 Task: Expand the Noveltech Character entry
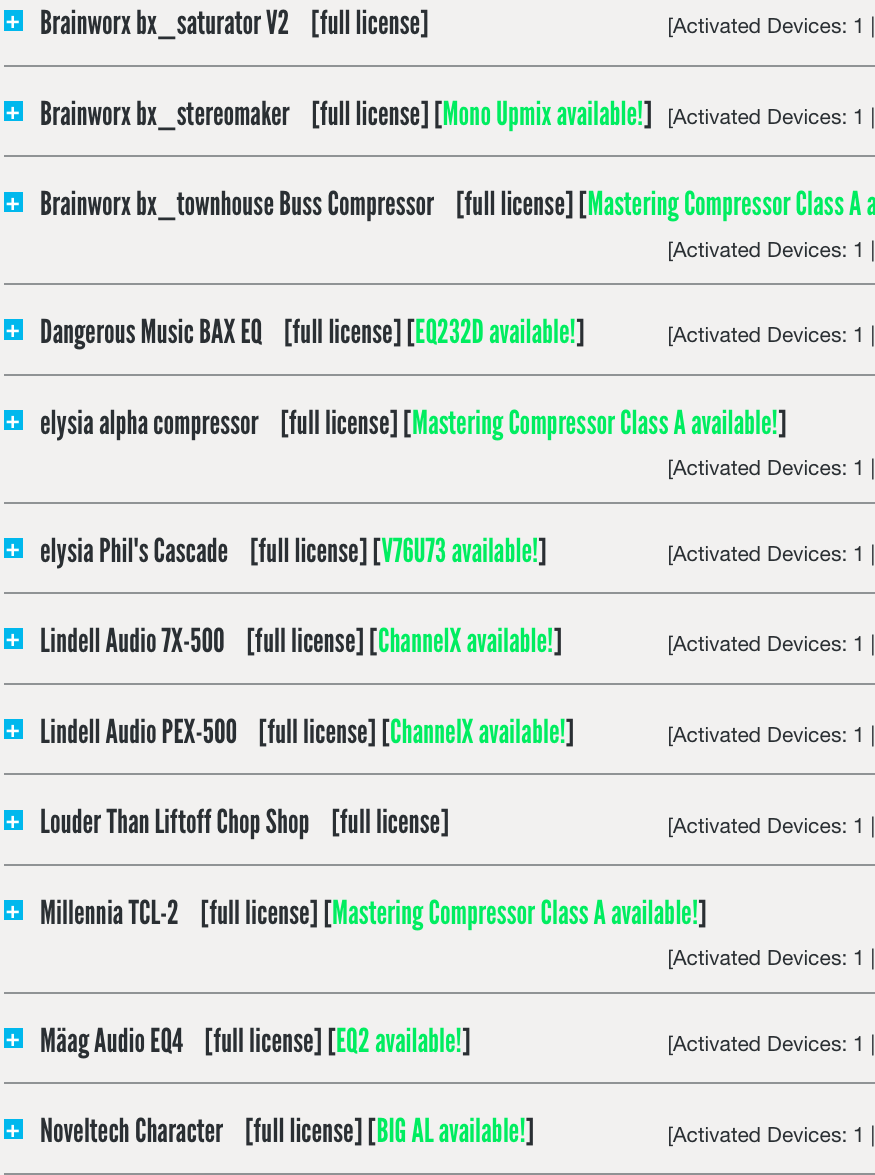pos(13,1129)
